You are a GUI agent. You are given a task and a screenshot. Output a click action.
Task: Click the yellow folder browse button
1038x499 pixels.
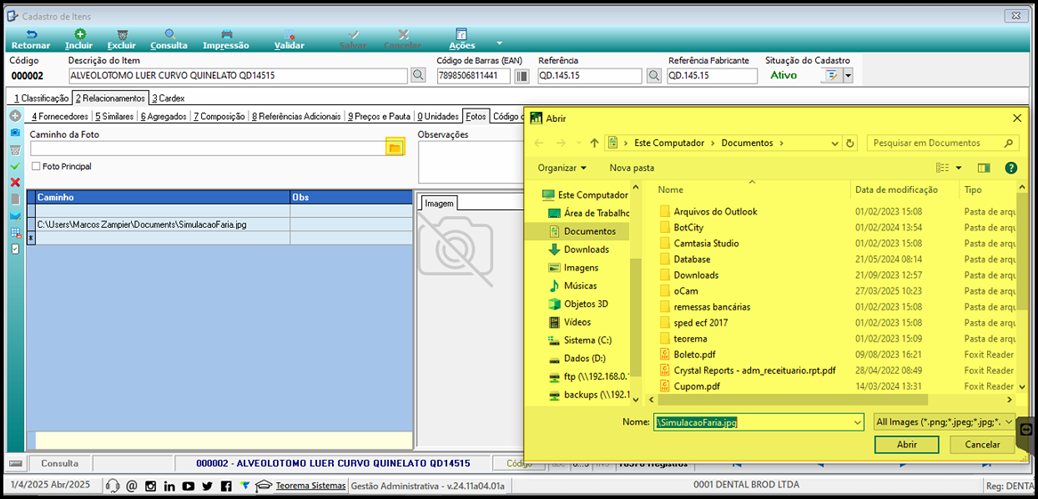click(395, 148)
